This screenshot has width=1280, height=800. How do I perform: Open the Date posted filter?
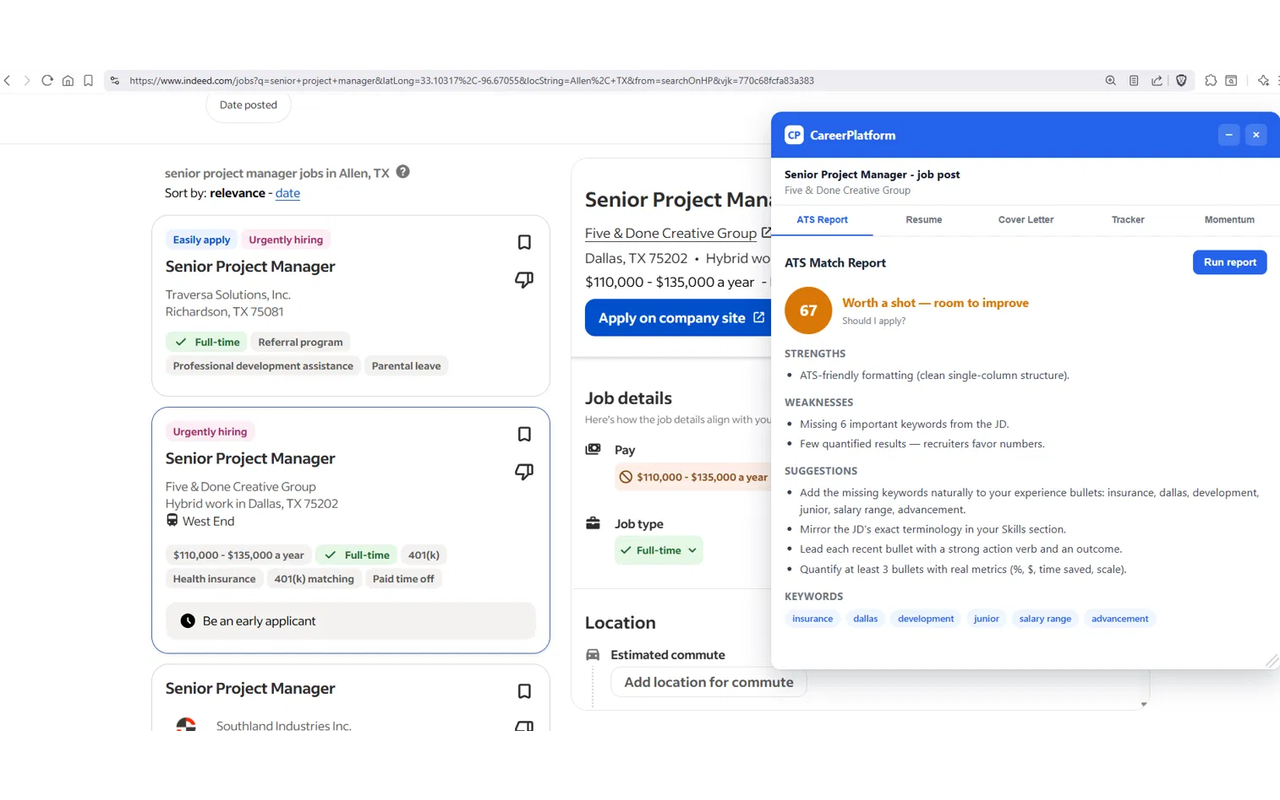pyautogui.click(x=248, y=105)
